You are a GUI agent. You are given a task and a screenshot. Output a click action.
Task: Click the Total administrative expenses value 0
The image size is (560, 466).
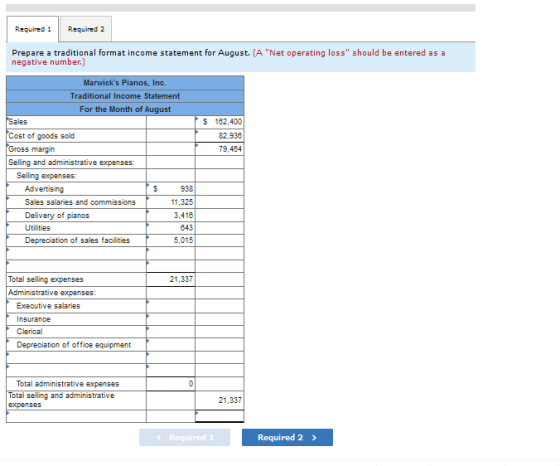click(171, 384)
